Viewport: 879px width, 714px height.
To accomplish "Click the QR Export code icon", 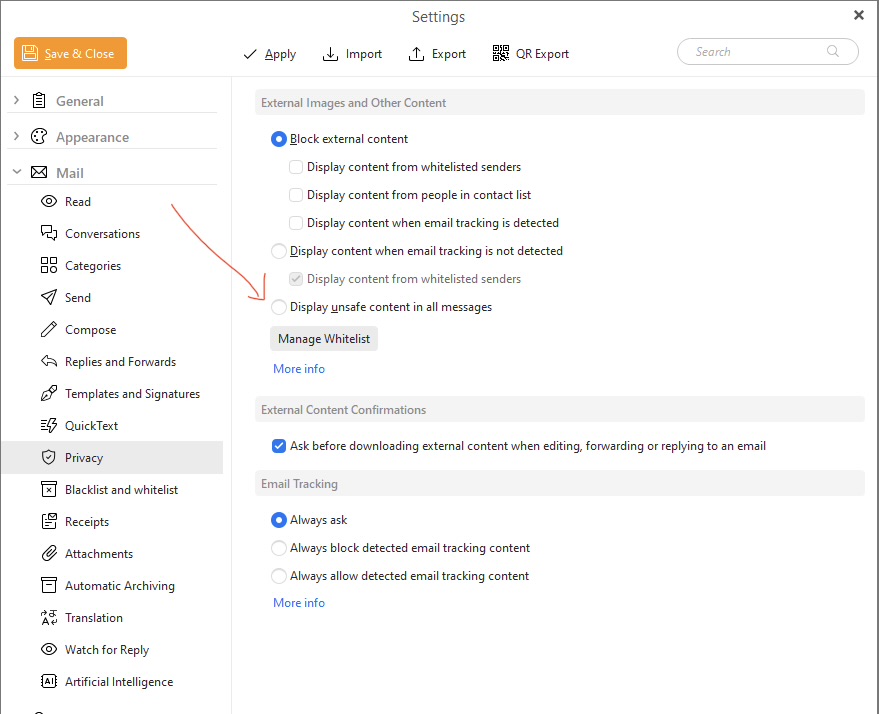I will point(501,53).
